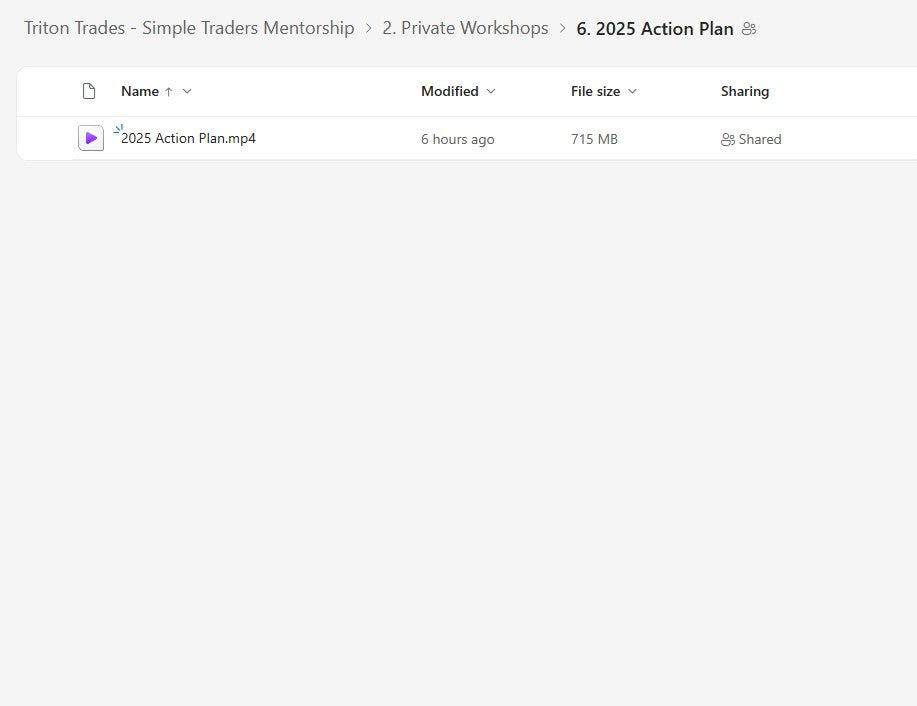The image size is (917, 706).
Task: Click the Sharing column header
Action: (745, 92)
